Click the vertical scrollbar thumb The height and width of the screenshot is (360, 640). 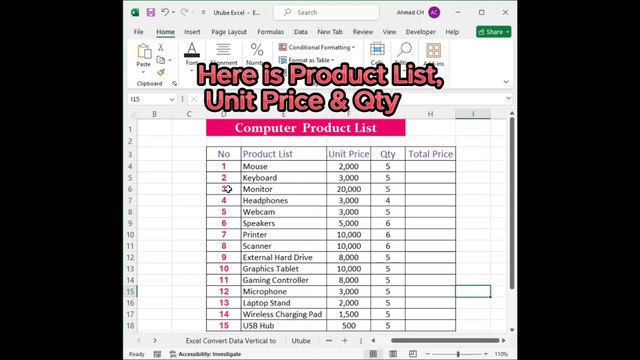[x=512, y=203]
